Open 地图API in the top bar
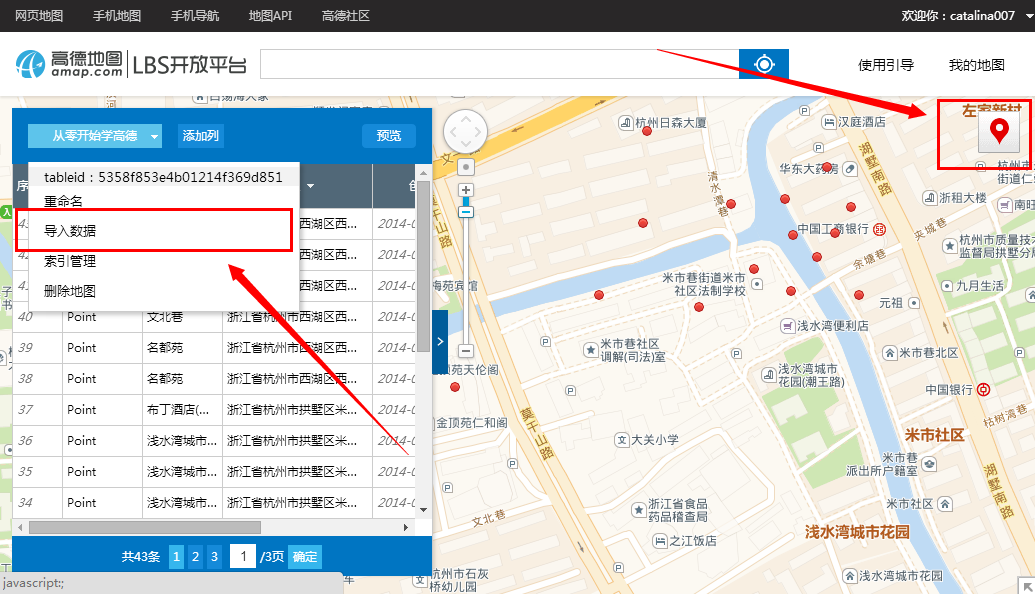Image resolution: width=1035 pixels, height=594 pixels. (270, 16)
